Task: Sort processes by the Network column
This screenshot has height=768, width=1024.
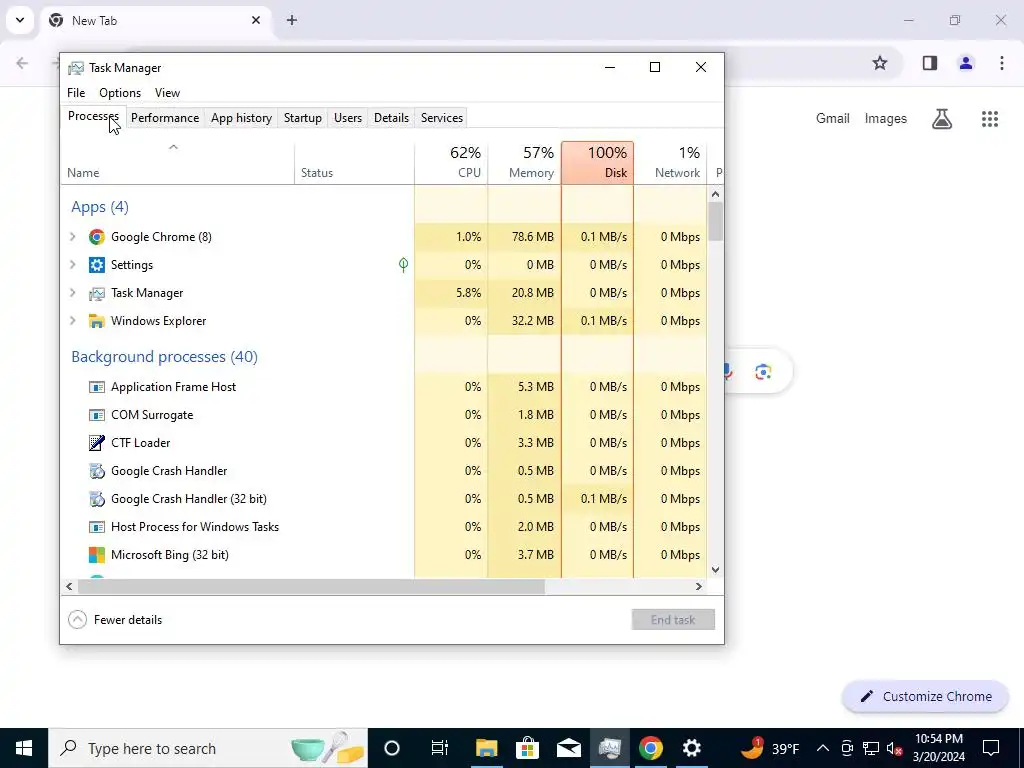Action: click(x=671, y=163)
